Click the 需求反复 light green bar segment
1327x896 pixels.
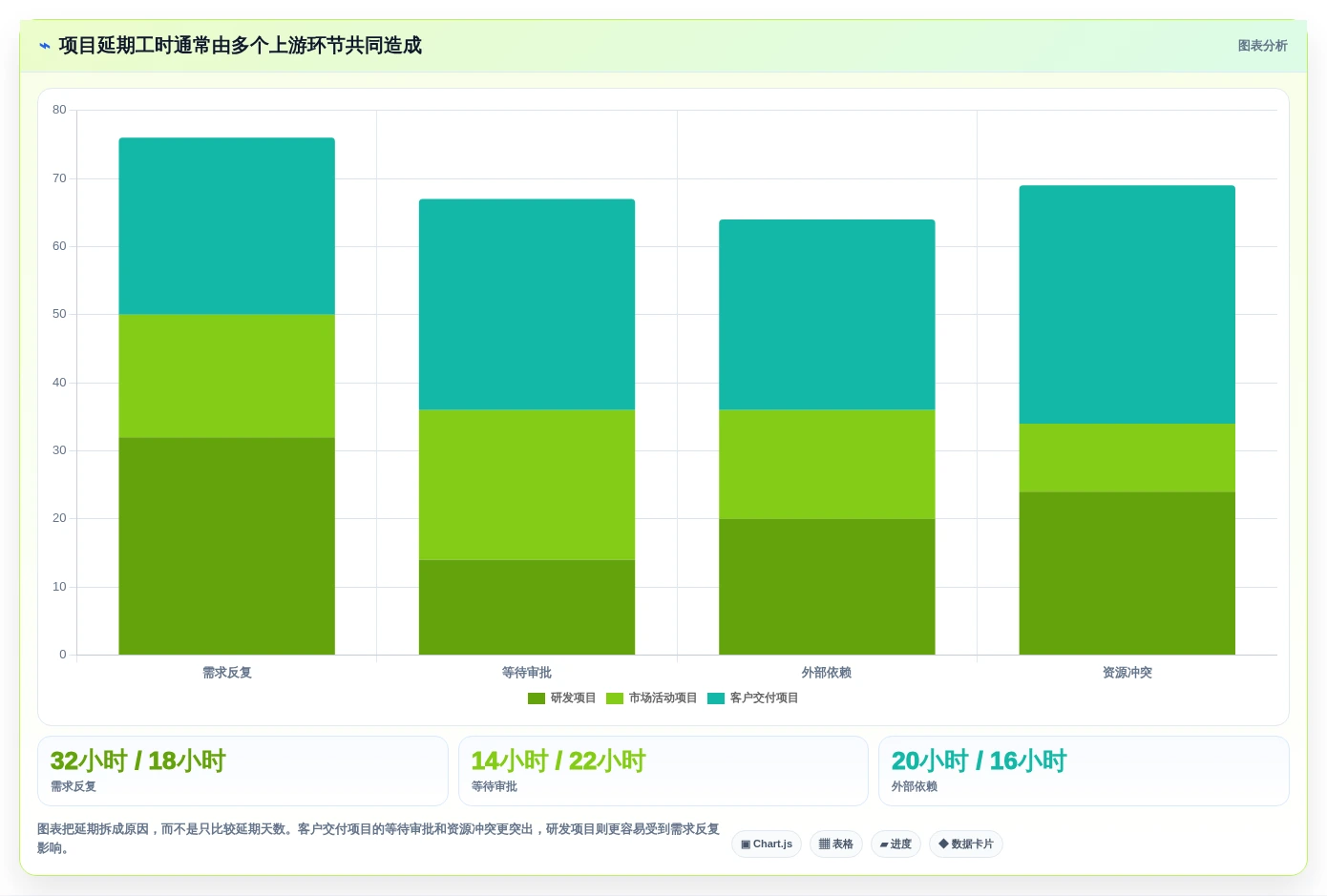click(227, 376)
